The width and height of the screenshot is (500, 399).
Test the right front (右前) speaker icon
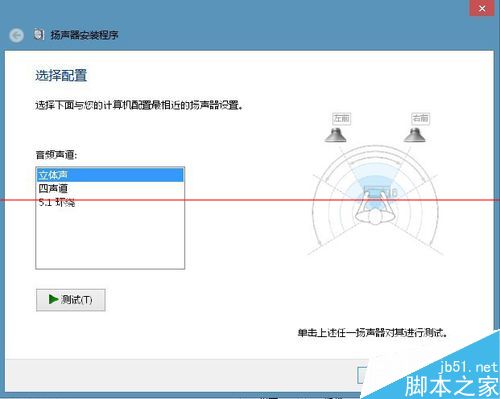point(415,135)
